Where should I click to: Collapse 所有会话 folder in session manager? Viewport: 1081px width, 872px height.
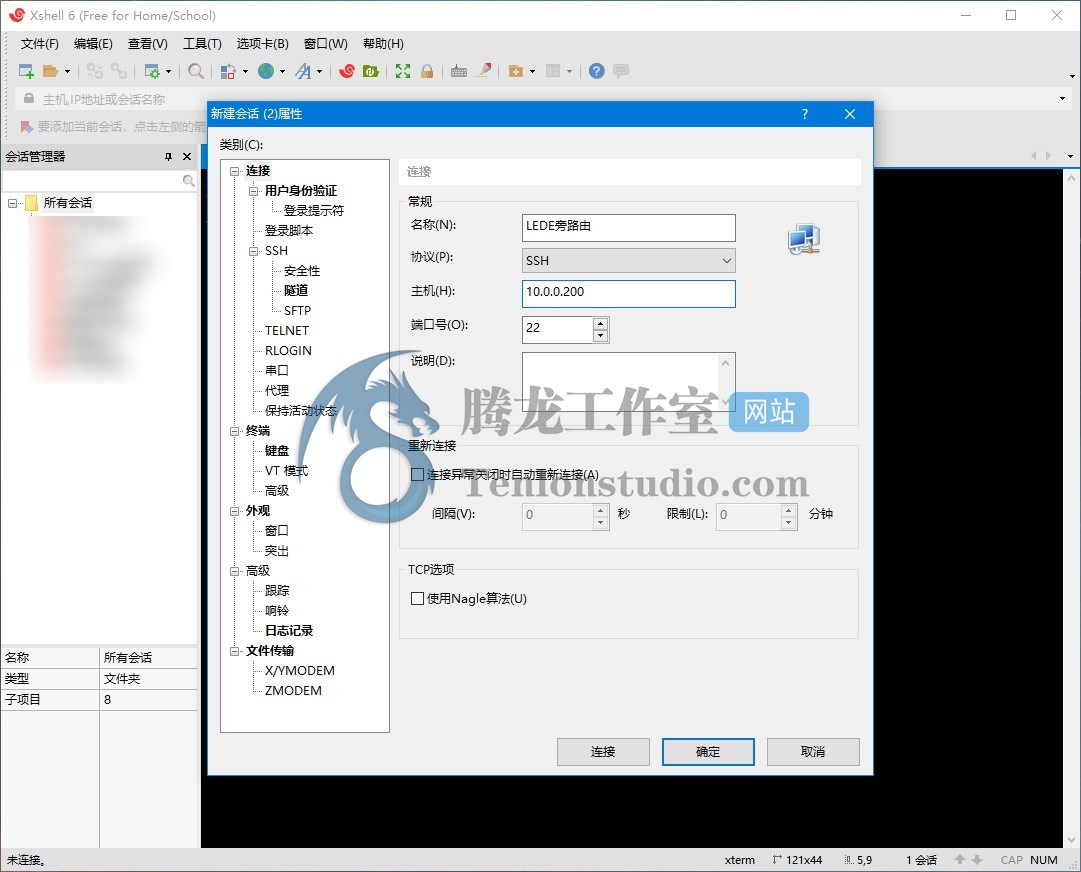[12, 203]
